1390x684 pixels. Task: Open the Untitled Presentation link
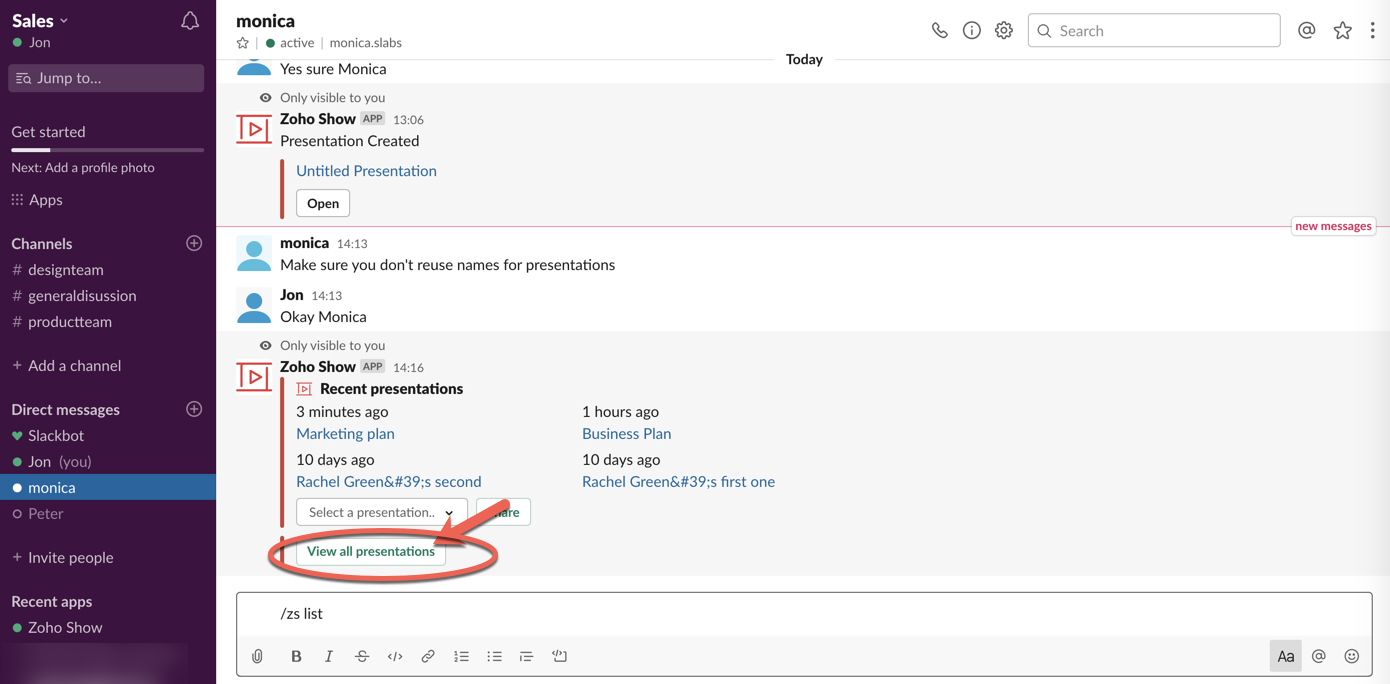[x=366, y=171]
